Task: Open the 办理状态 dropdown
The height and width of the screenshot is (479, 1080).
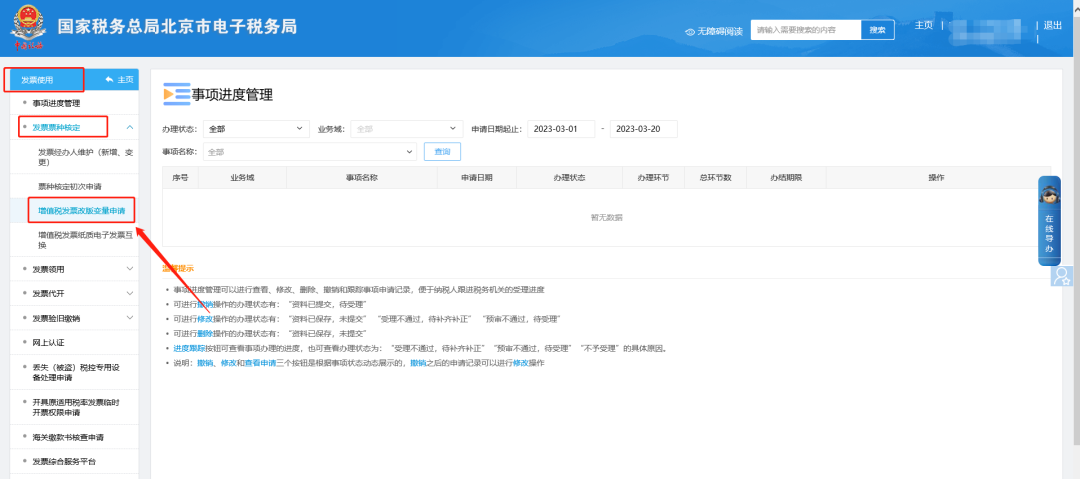Action: (256, 129)
